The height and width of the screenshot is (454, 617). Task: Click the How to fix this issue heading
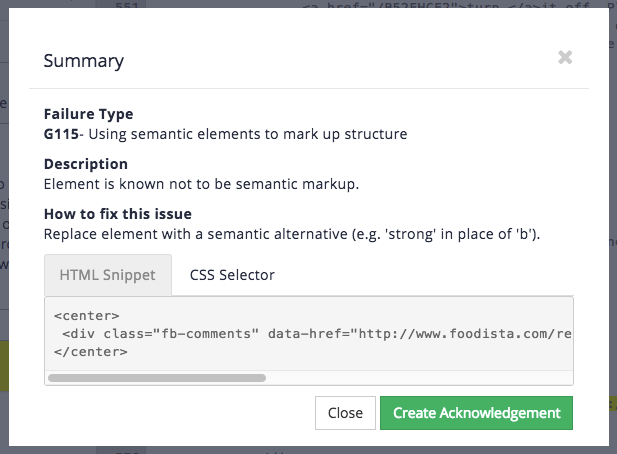pos(117,214)
